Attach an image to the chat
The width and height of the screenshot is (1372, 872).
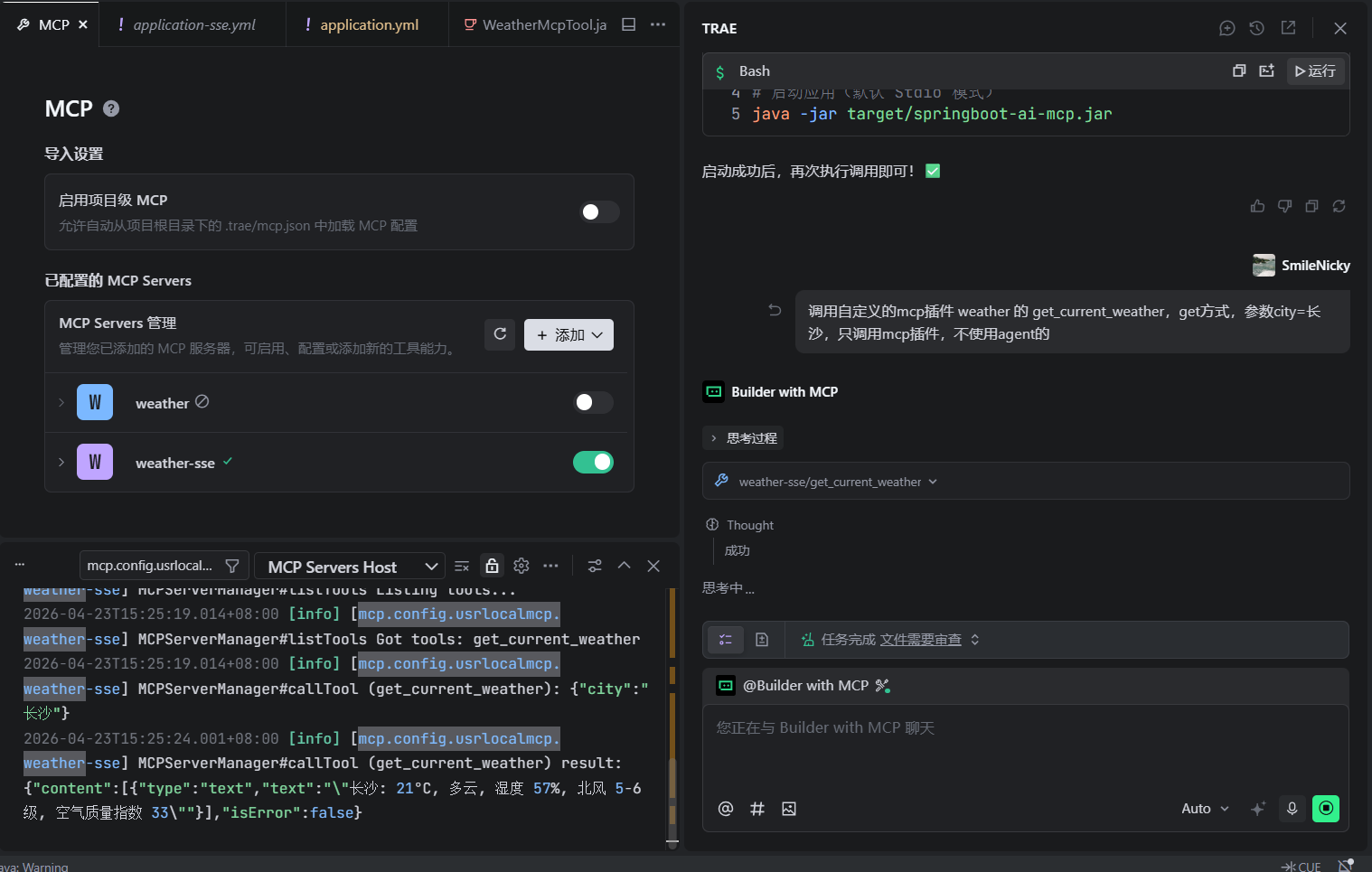pyautogui.click(x=789, y=809)
